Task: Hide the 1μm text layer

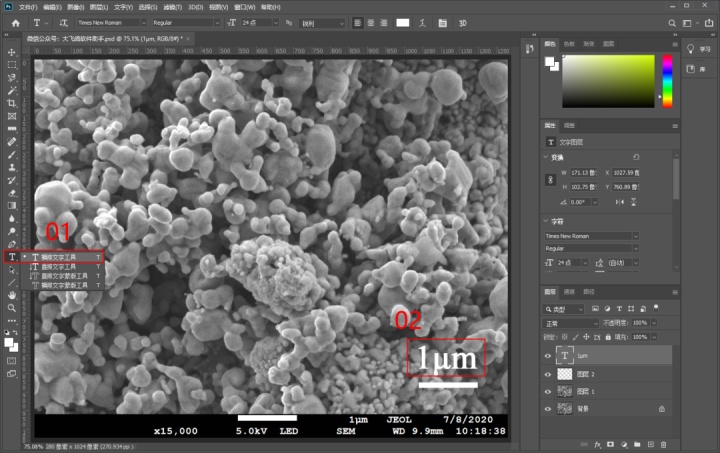Action: (x=547, y=356)
